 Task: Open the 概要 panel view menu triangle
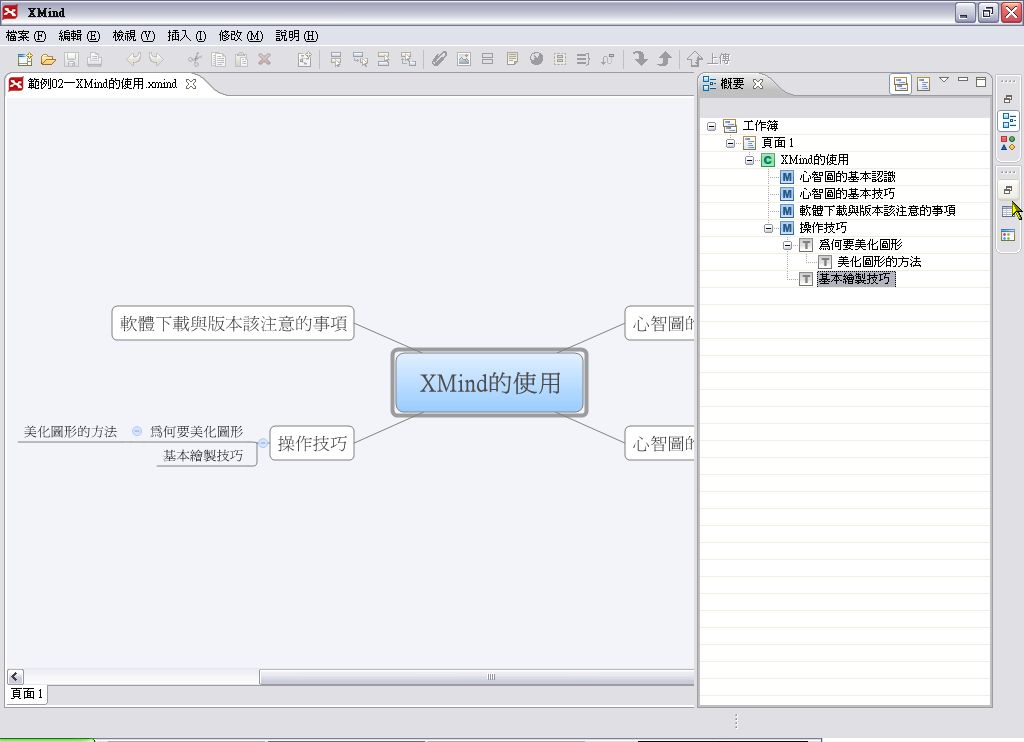[944, 80]
